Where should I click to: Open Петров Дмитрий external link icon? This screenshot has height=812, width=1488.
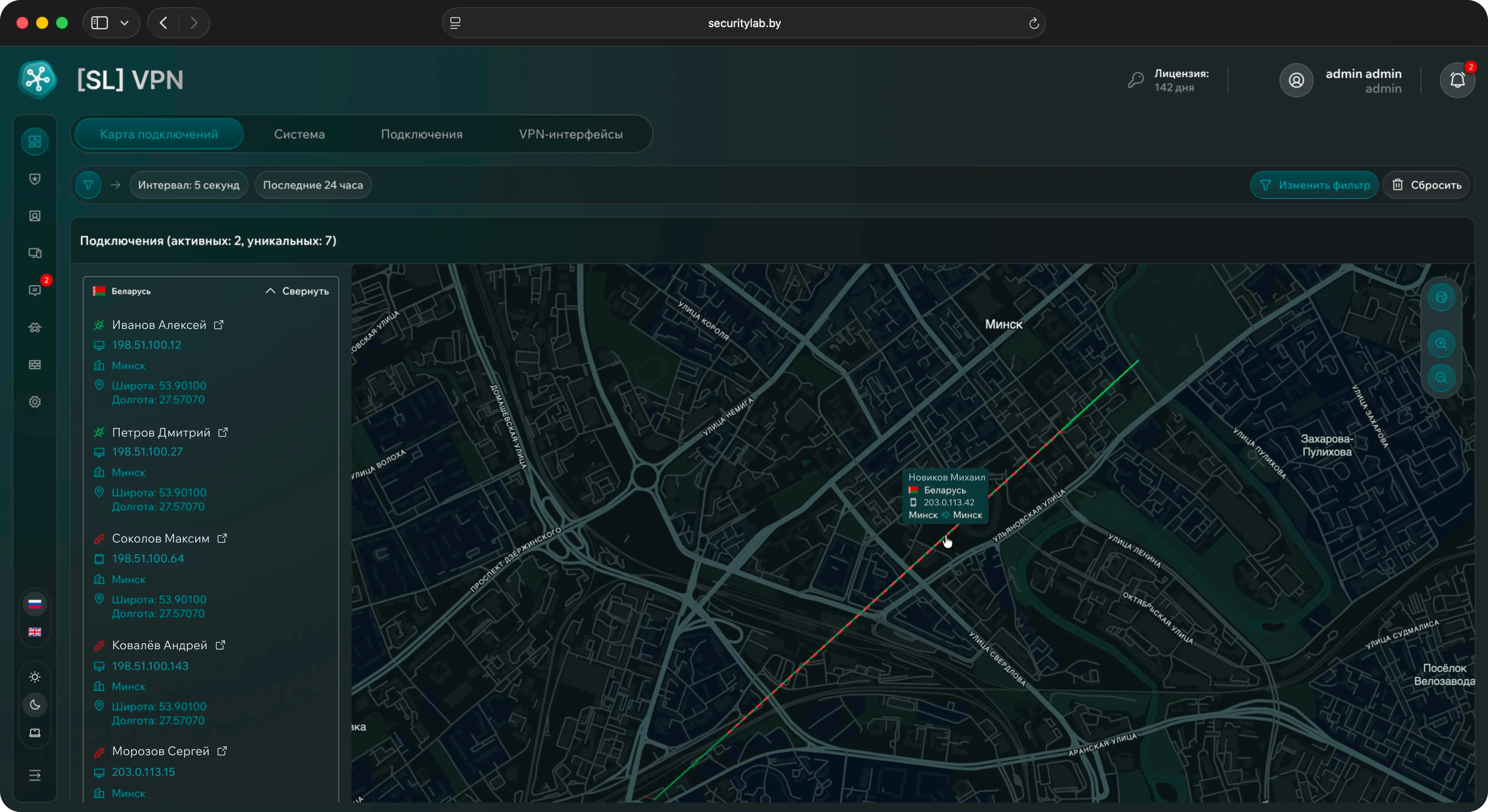coord(223,432)
